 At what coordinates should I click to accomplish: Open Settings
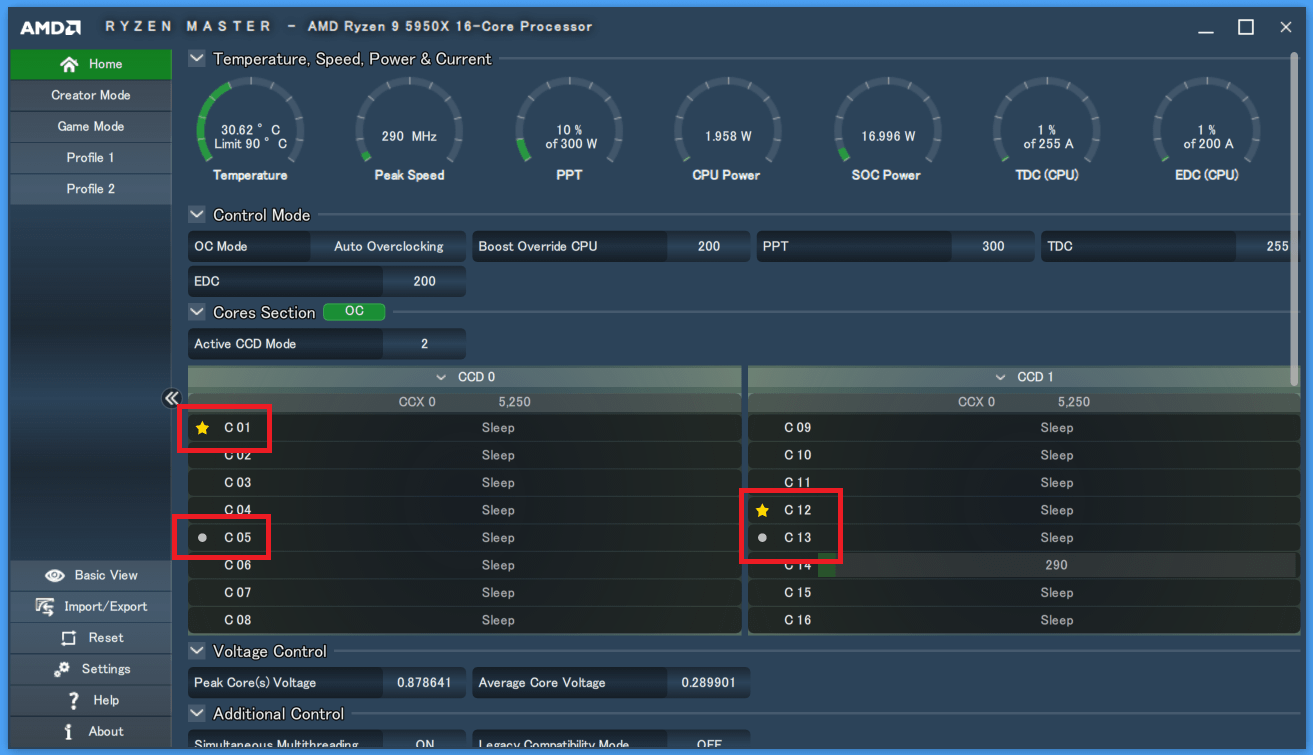tap(91, 669)
